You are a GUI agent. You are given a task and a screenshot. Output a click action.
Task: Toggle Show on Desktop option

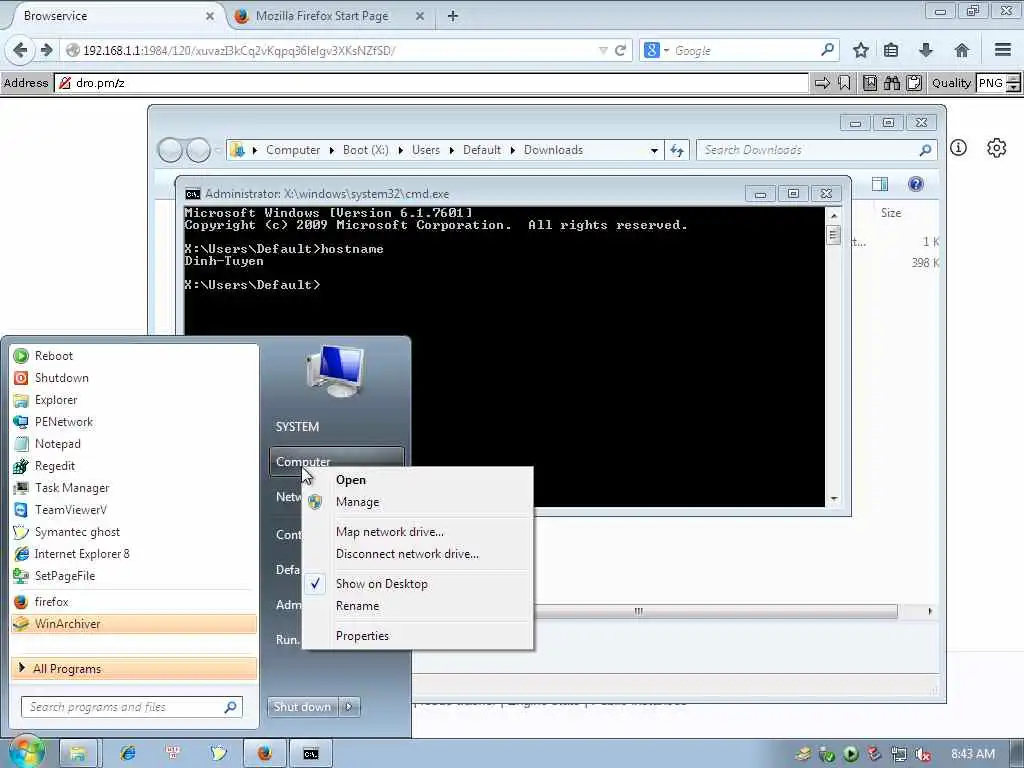(381, 584)
